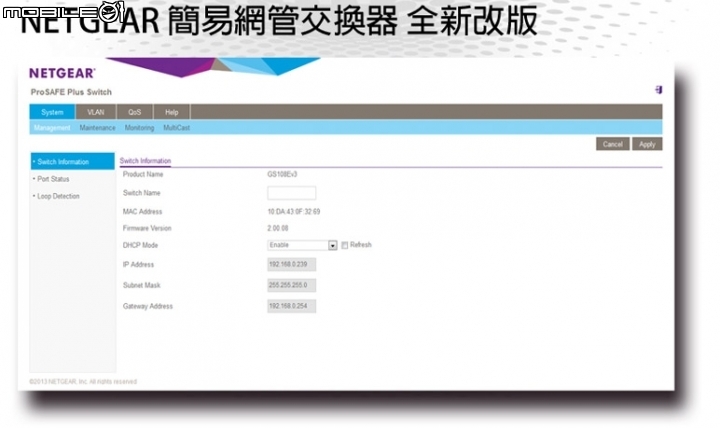Open the Help tab
Image resolution: width=720 pixels, height=428 pixels.
coord(172,112)
